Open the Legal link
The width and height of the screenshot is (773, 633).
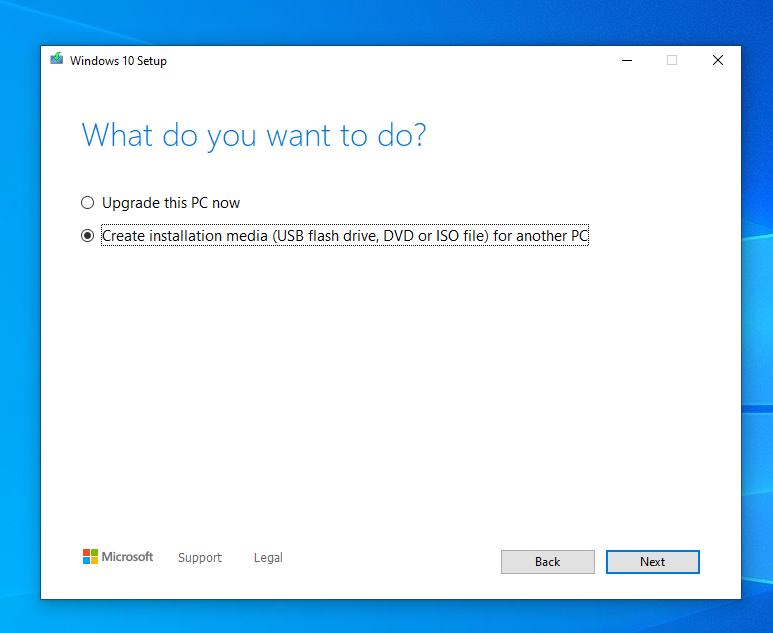268,558
